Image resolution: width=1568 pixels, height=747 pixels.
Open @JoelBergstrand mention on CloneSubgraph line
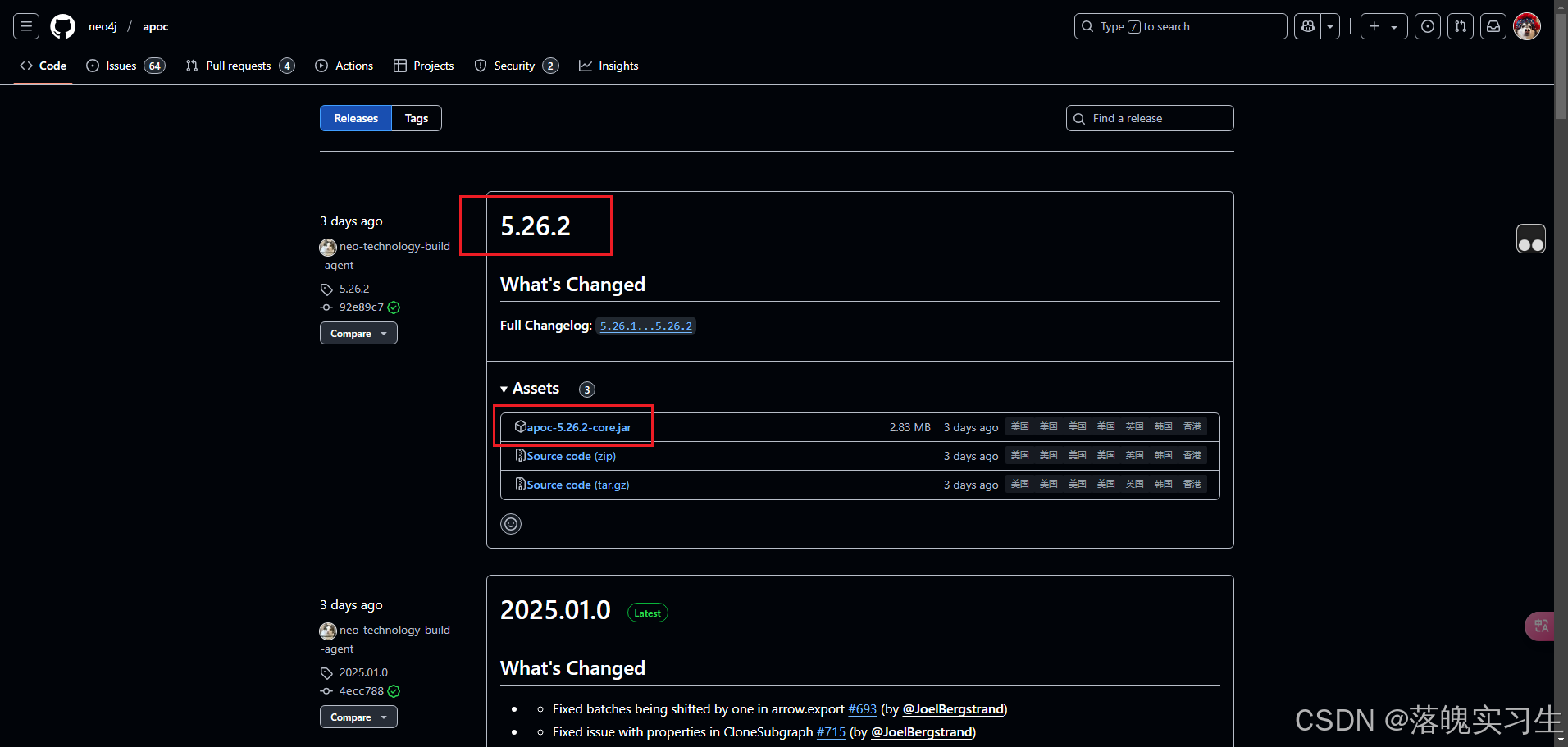pyautogui.click(x=922, y=732)
